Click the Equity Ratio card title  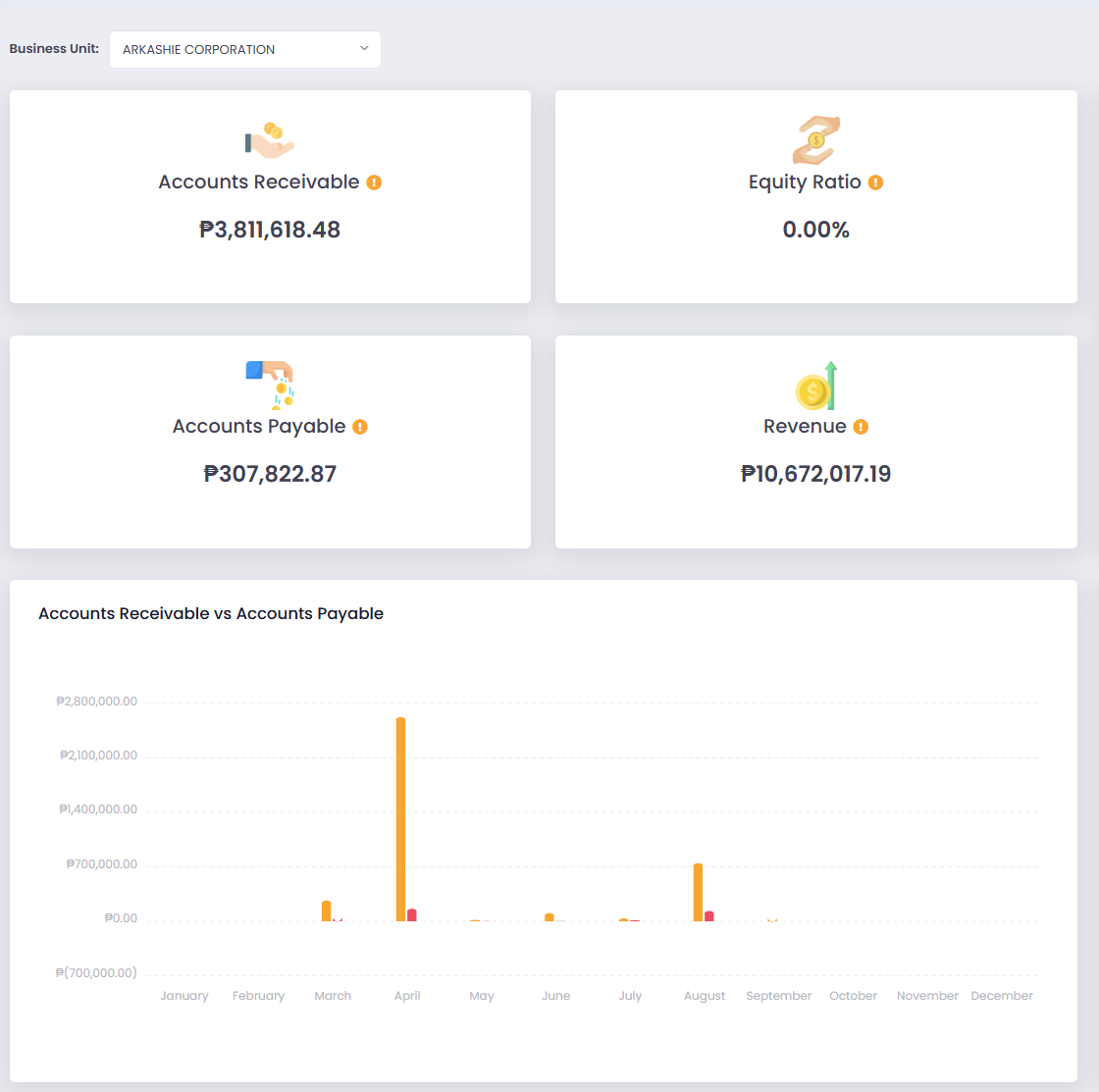(805, 182)
